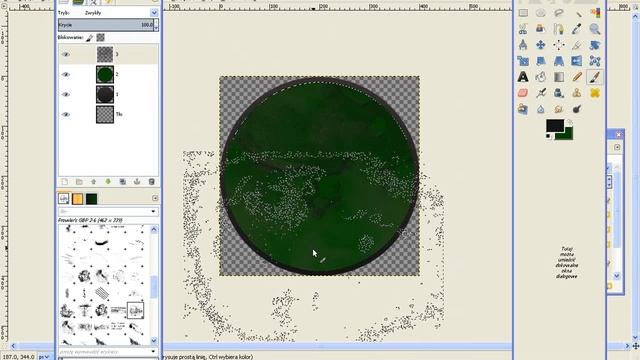Select the Dodge/Burn tool
This screenshot has width=640, height=360.
[577, 109]
